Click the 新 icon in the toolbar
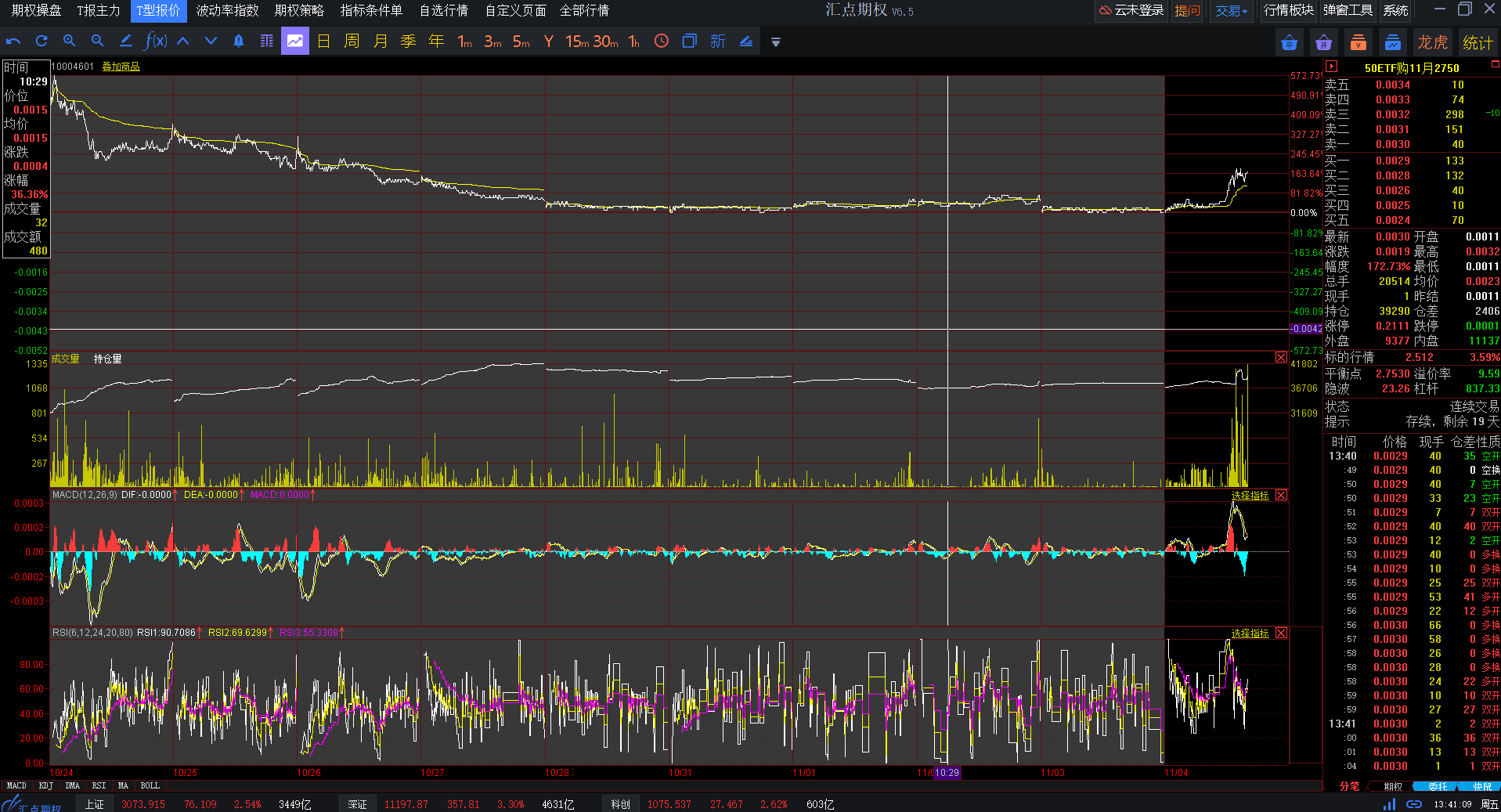The height and width of the screenshot is (812, 1501). (x=717, y=42)
